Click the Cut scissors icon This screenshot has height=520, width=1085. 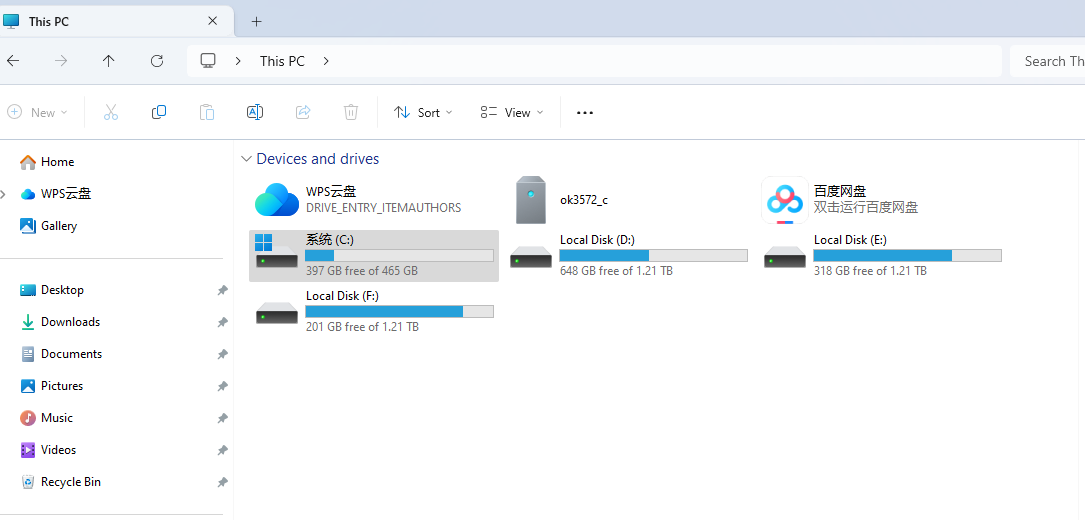click(111, 112)
